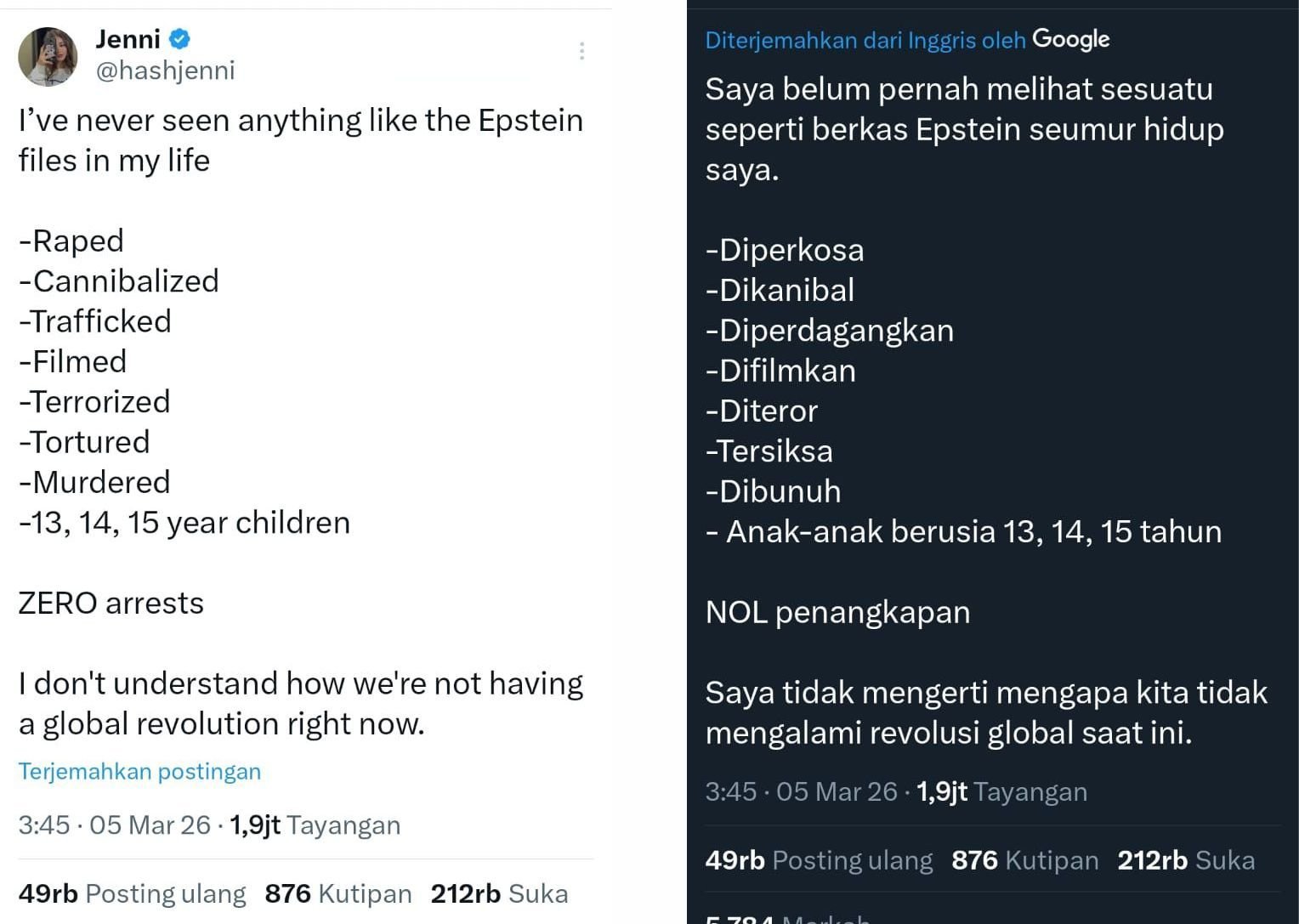The width and height of the screenshot is (1299, 924).
Task: View 1,9jt Tayangan in the light-themed post
Action: pos(315,825)
